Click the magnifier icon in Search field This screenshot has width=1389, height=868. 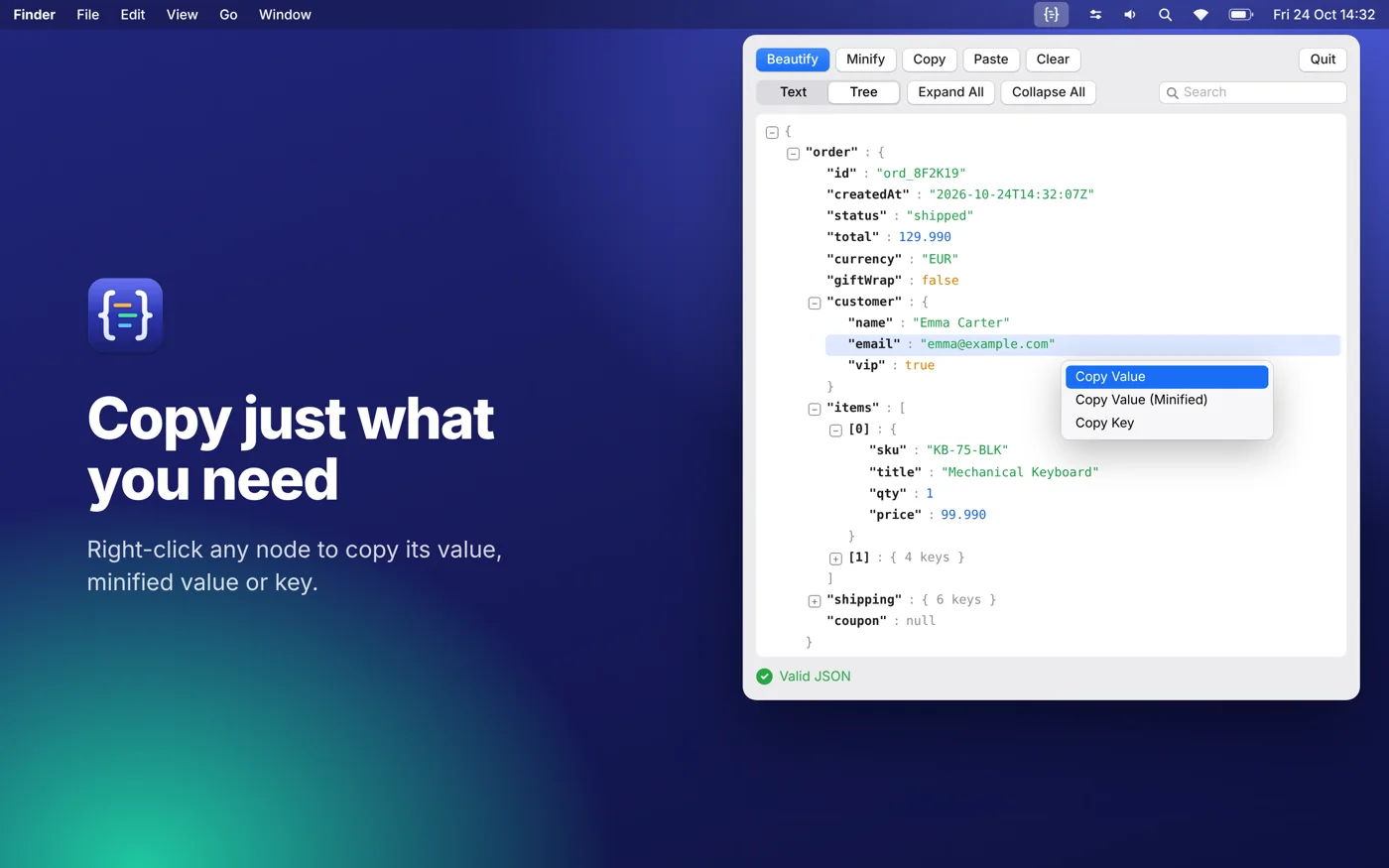click(1172, 92)
